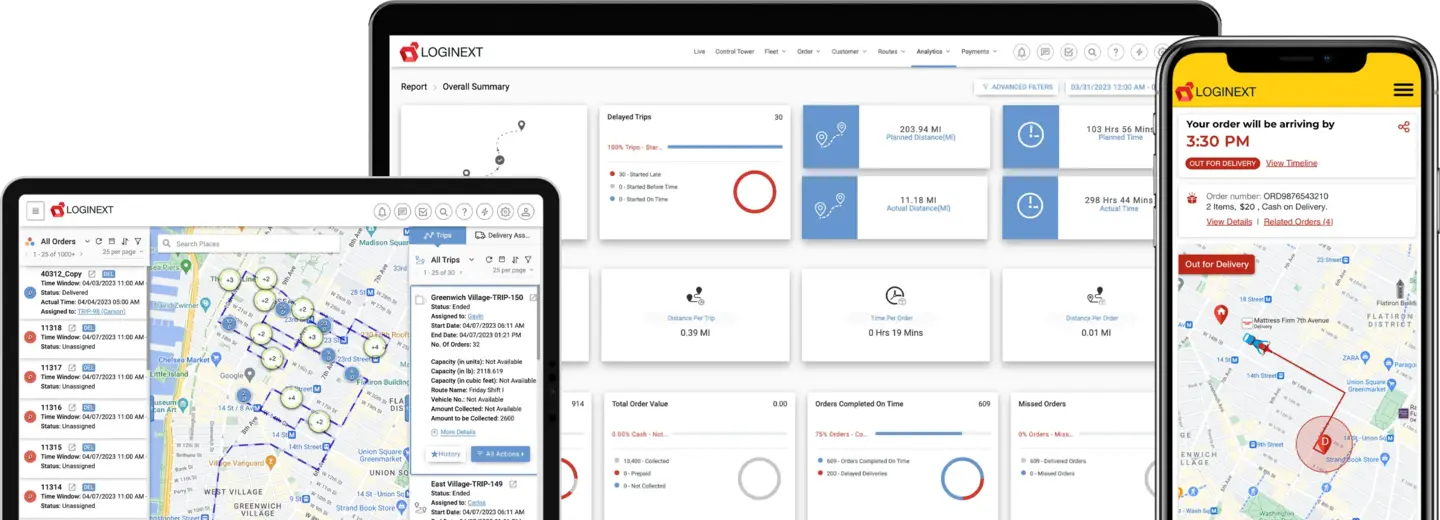Open phone app hamburger menu
Image resolution: width=1440 pixels, height=520 pixels.
[x=1404, y=90]
